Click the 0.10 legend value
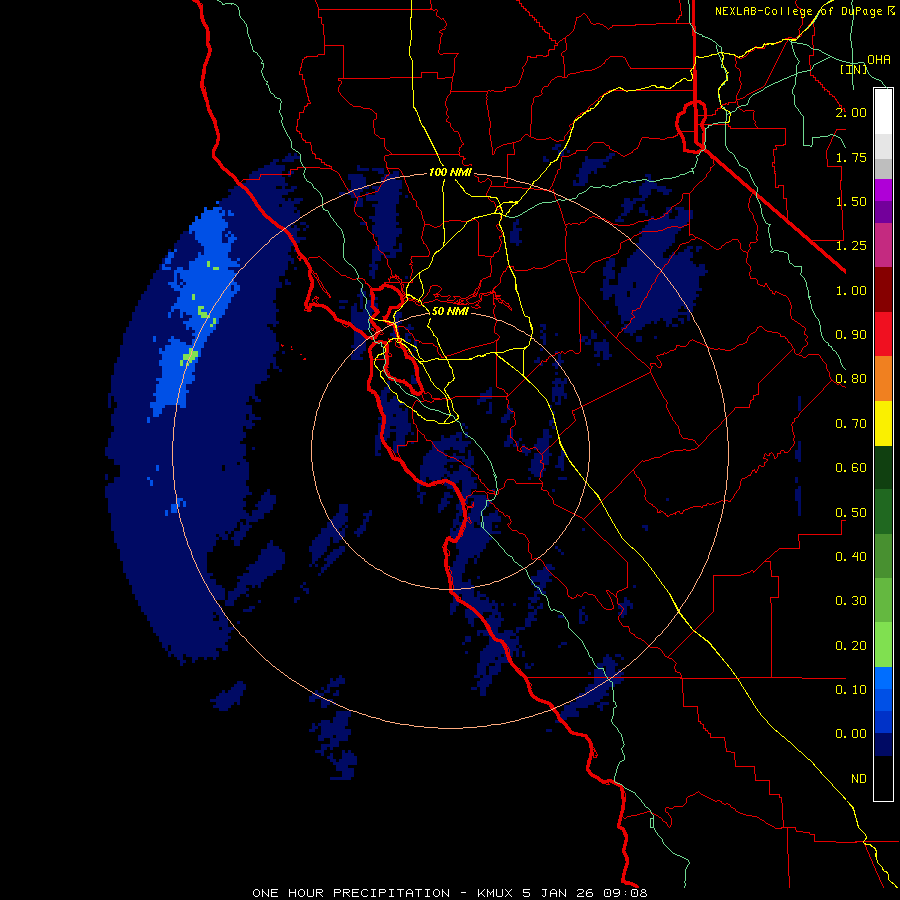The height and width of the screenshot is (900, 900). click(x=851, y=690)
